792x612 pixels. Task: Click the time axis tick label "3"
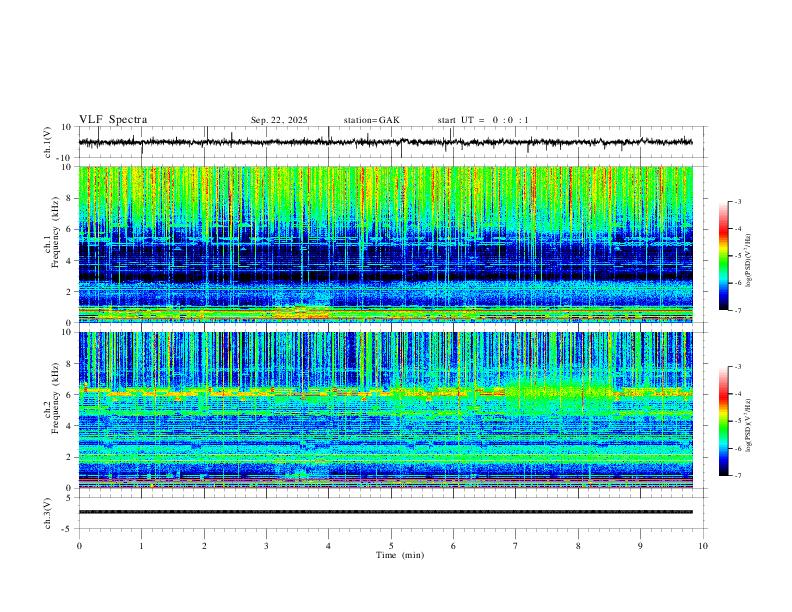coord(266,546)
